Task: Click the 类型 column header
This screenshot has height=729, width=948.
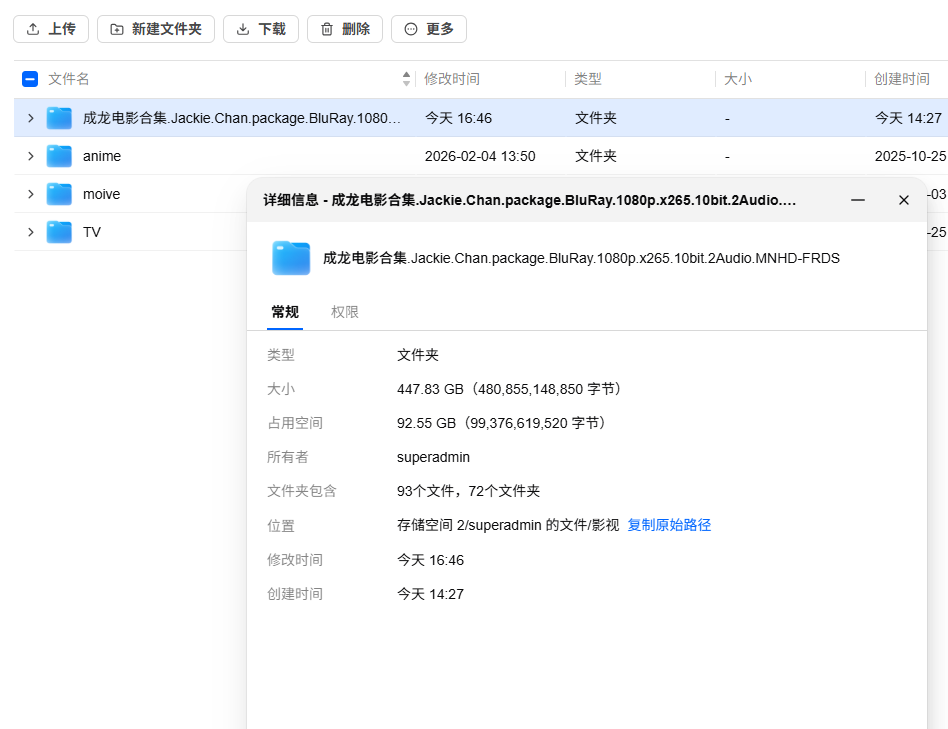Action: [x=588, y=79]
